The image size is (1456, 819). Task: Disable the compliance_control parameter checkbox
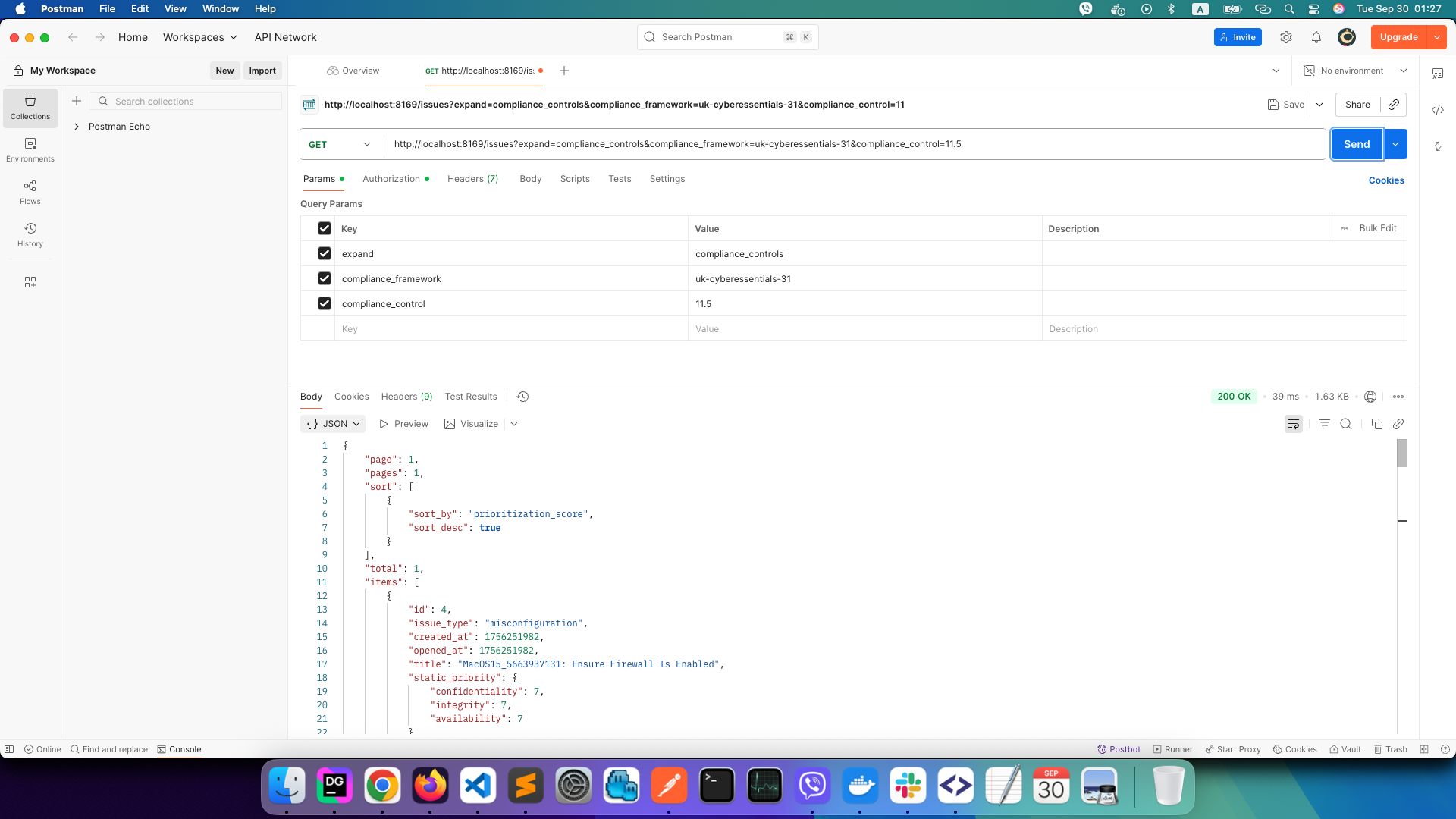pyautogui.click(x=325, y=303)
